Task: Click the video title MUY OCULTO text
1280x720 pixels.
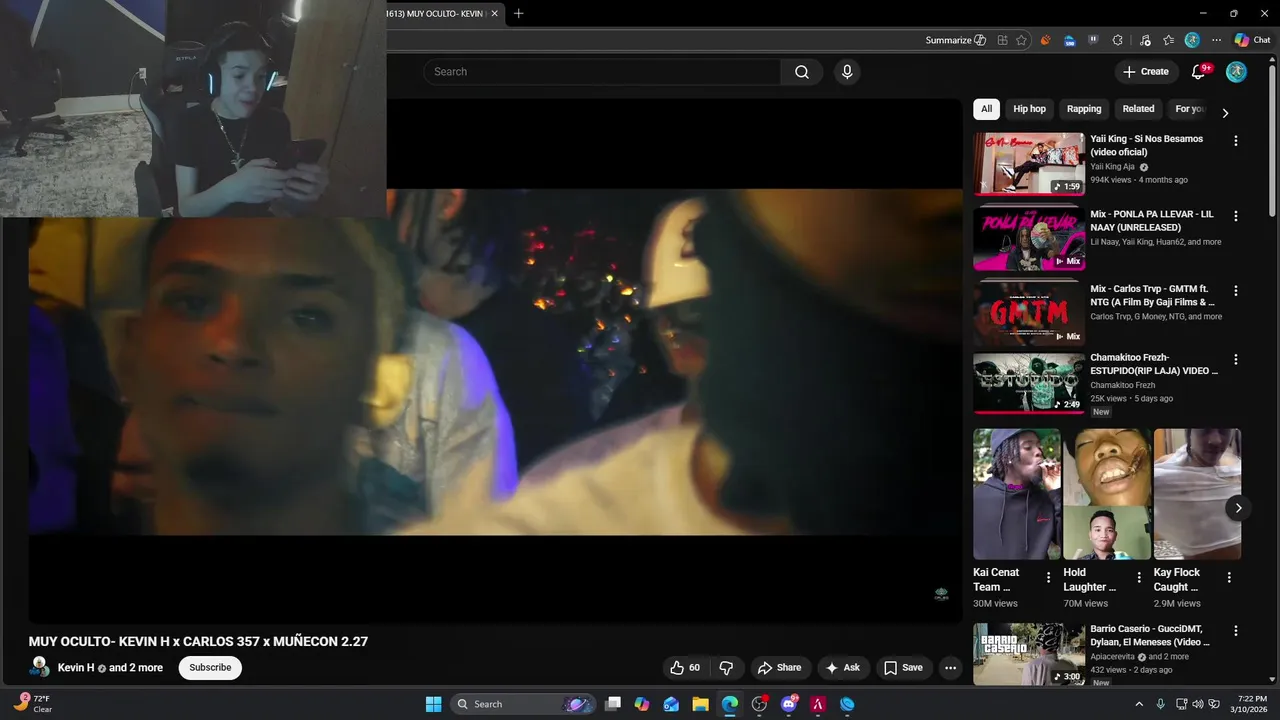Action: [198, 641]
